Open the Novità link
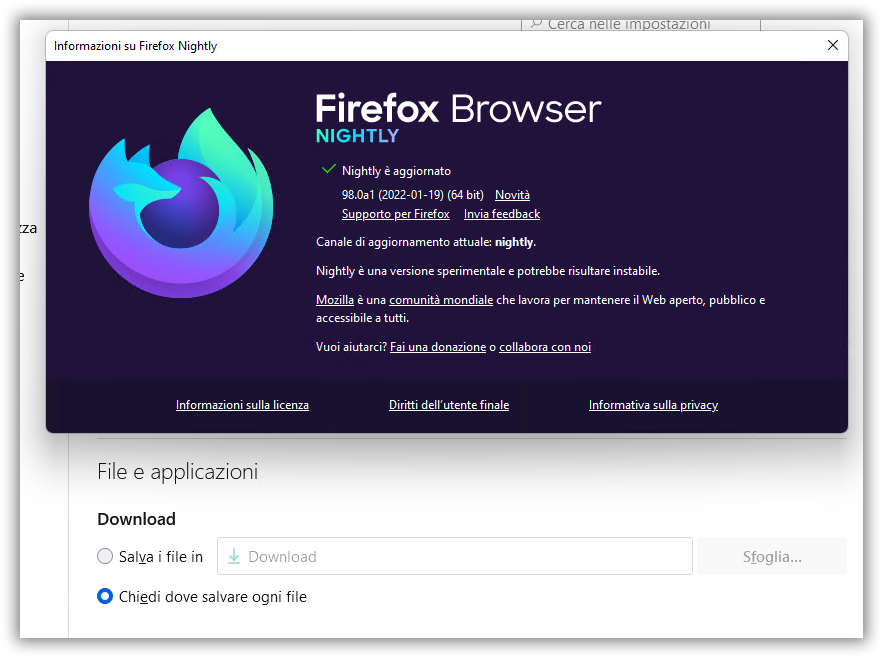 coord(512,195)
